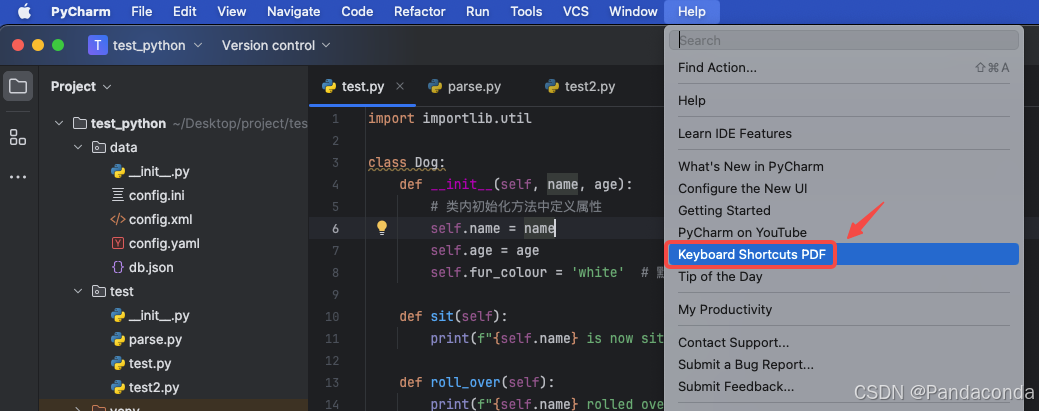Collapse the test_python root node

coord(59,123)
